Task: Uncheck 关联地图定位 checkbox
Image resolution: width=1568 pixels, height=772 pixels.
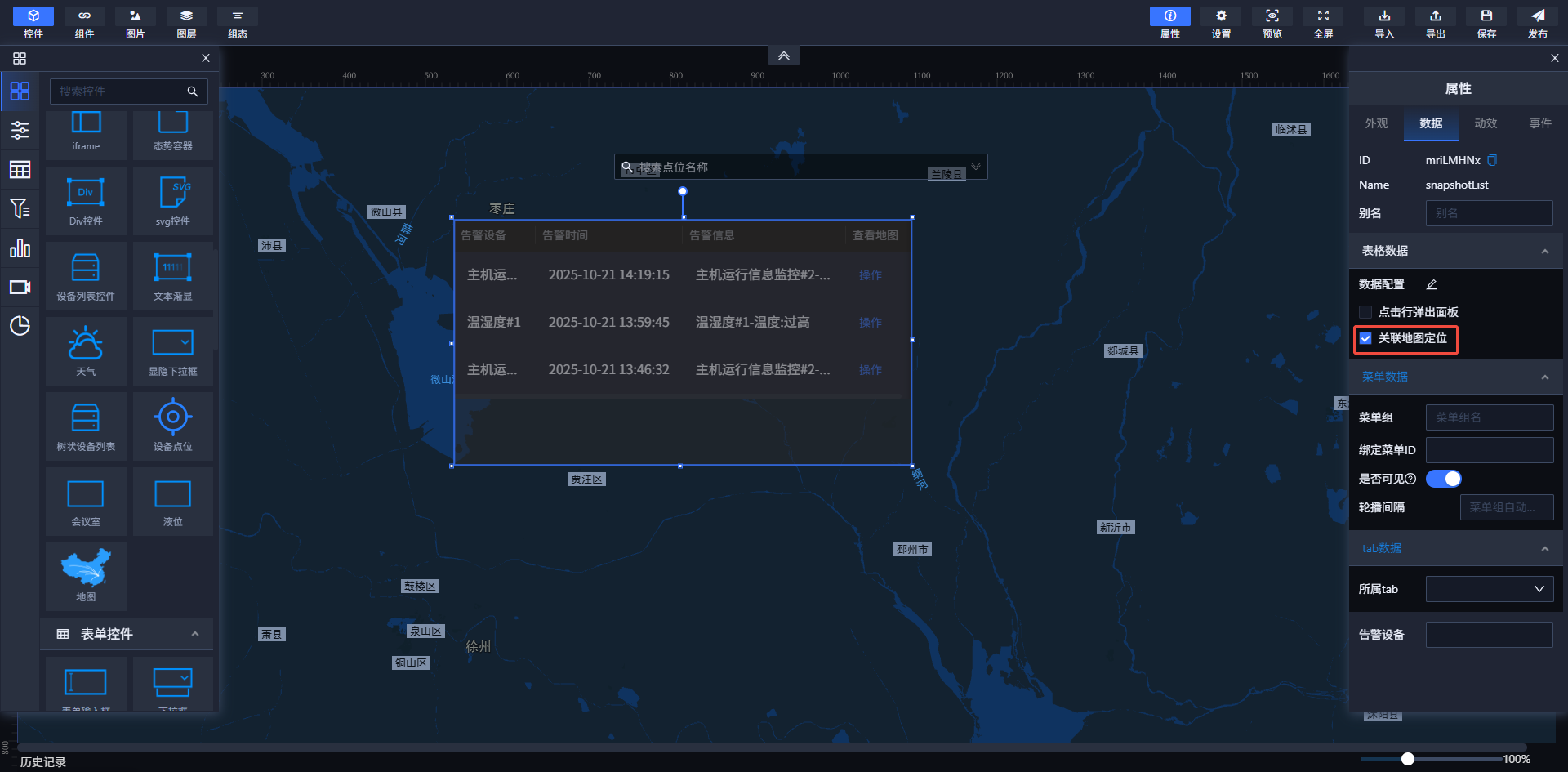Action: coord(1365,338)
